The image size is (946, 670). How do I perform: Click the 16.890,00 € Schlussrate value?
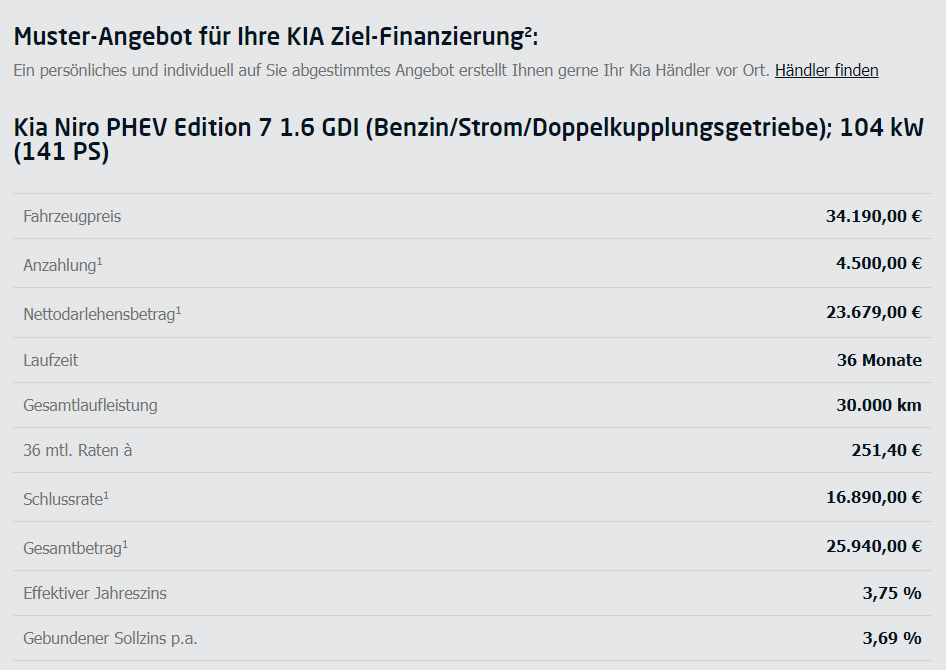click(x=874, y=497)
